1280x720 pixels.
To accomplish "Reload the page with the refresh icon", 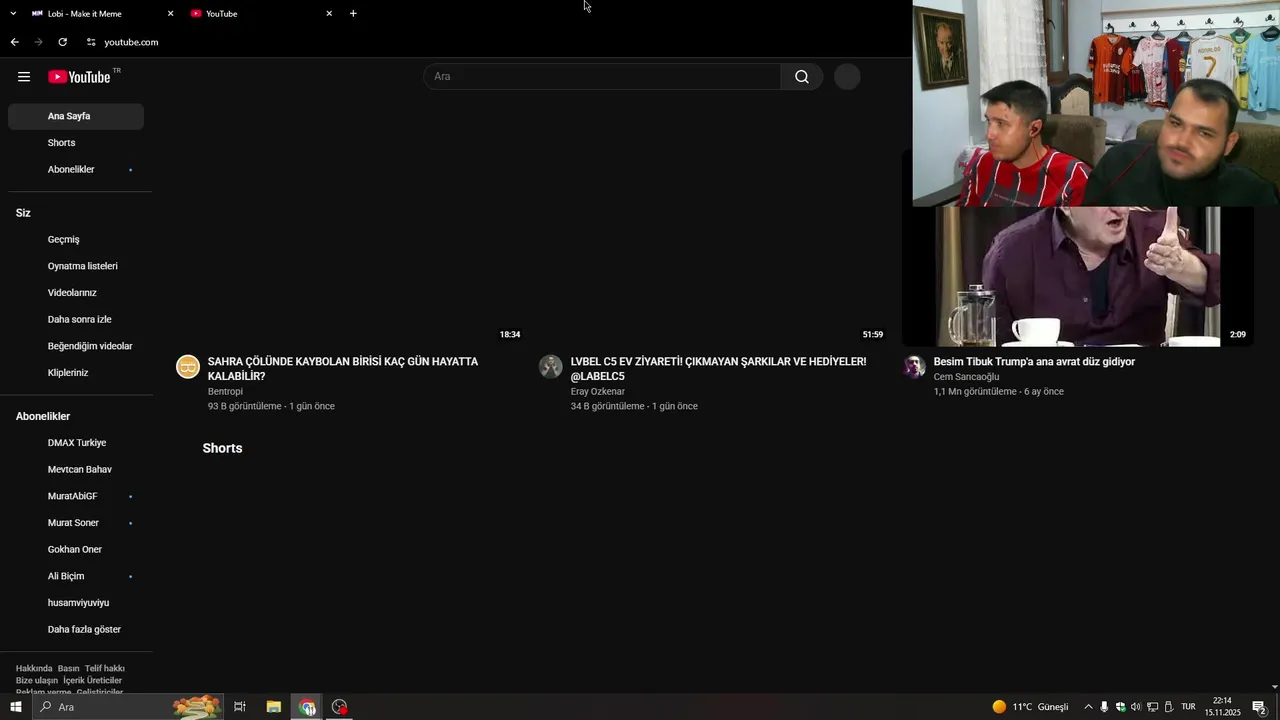I will (x=62, y=42).
